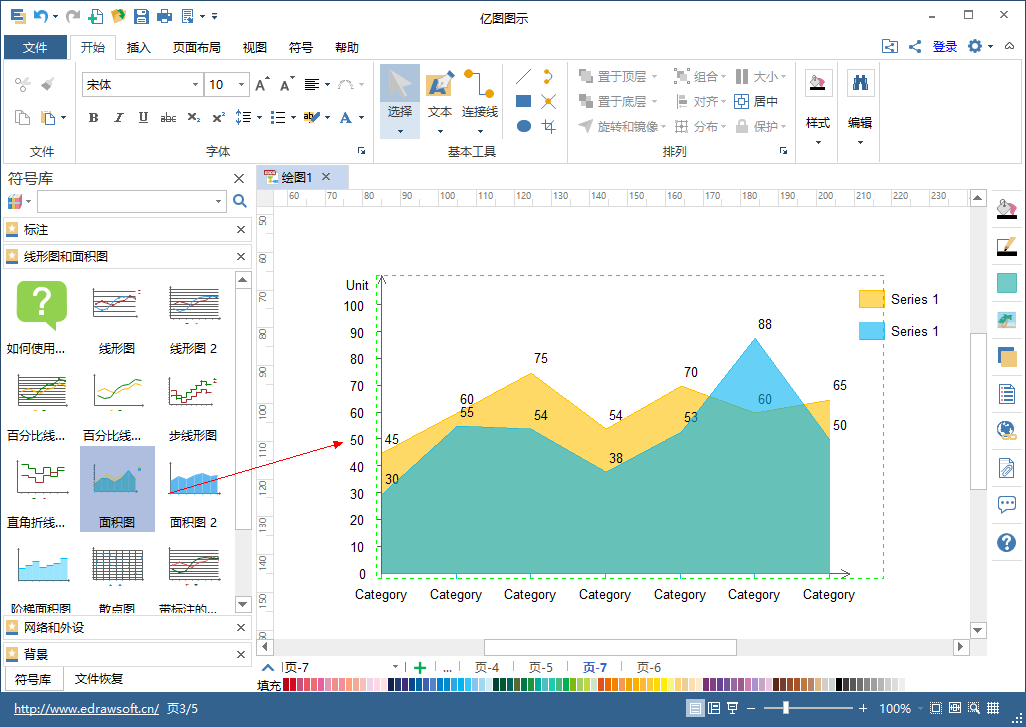Select the 连接线 connector tool
This screenshot has width=1026, height=727.
tap(480, 101)
